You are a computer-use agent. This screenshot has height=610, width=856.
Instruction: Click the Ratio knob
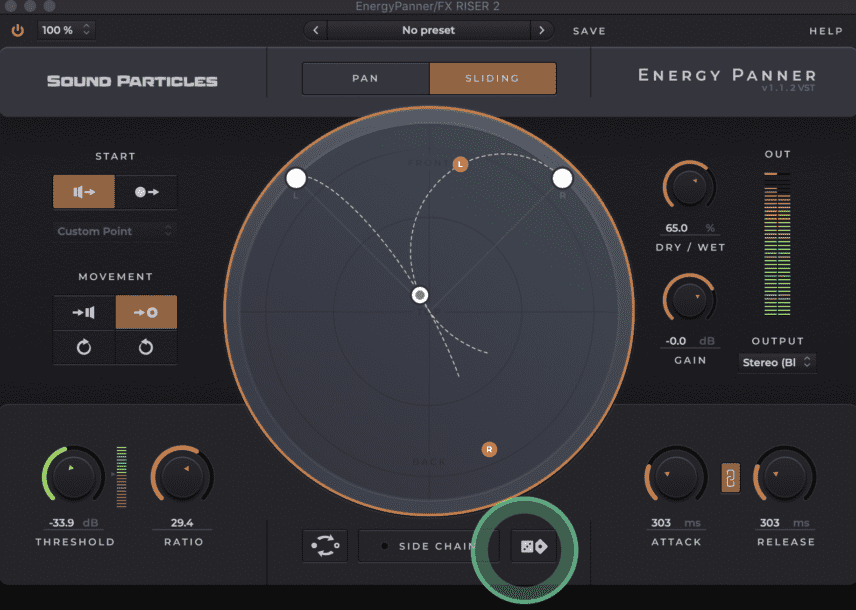tap(182, 477)
